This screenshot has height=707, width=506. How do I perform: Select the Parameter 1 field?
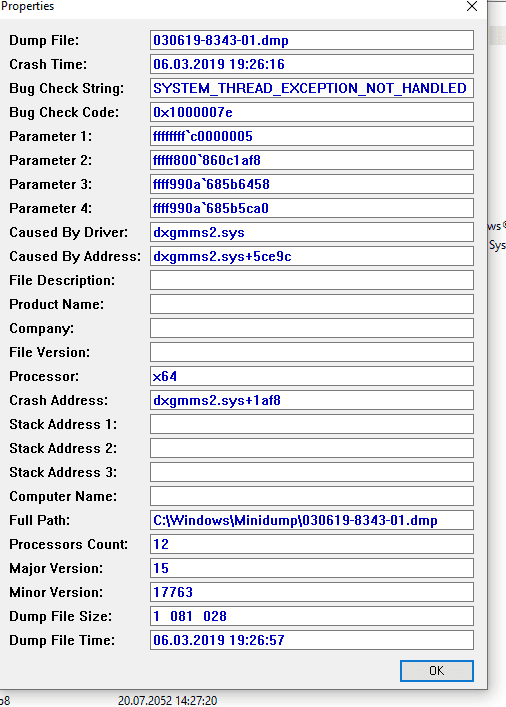pyautogui.click(x=312, y=136)
